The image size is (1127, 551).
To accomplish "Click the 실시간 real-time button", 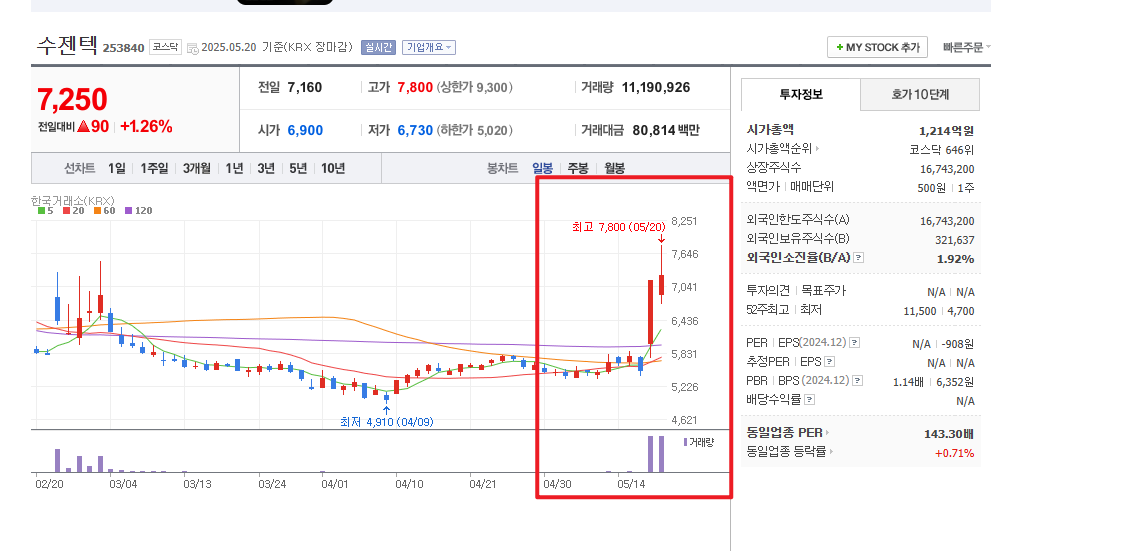I will pyautogui.click(x=378, y=47).
